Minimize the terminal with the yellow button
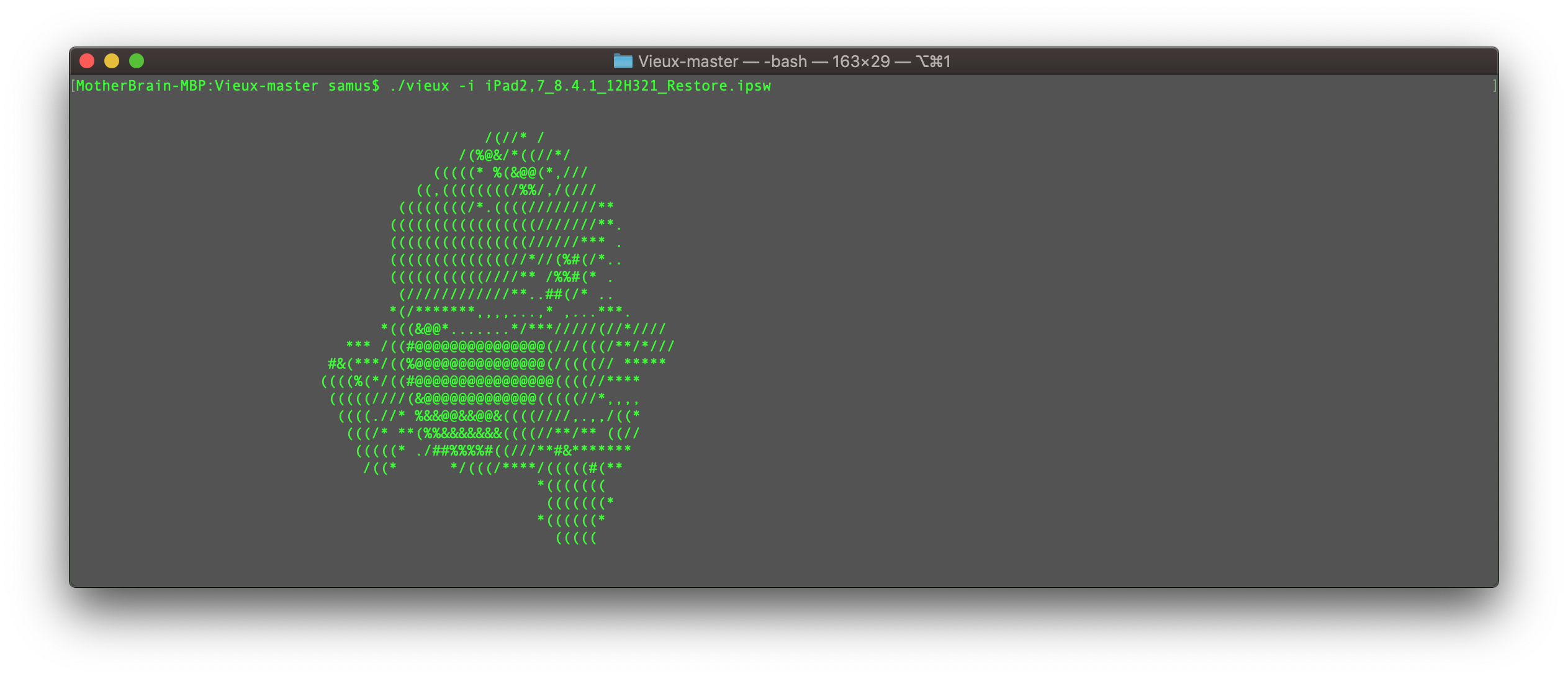The width and height of the screenshot is (1568, 679). 112,61
